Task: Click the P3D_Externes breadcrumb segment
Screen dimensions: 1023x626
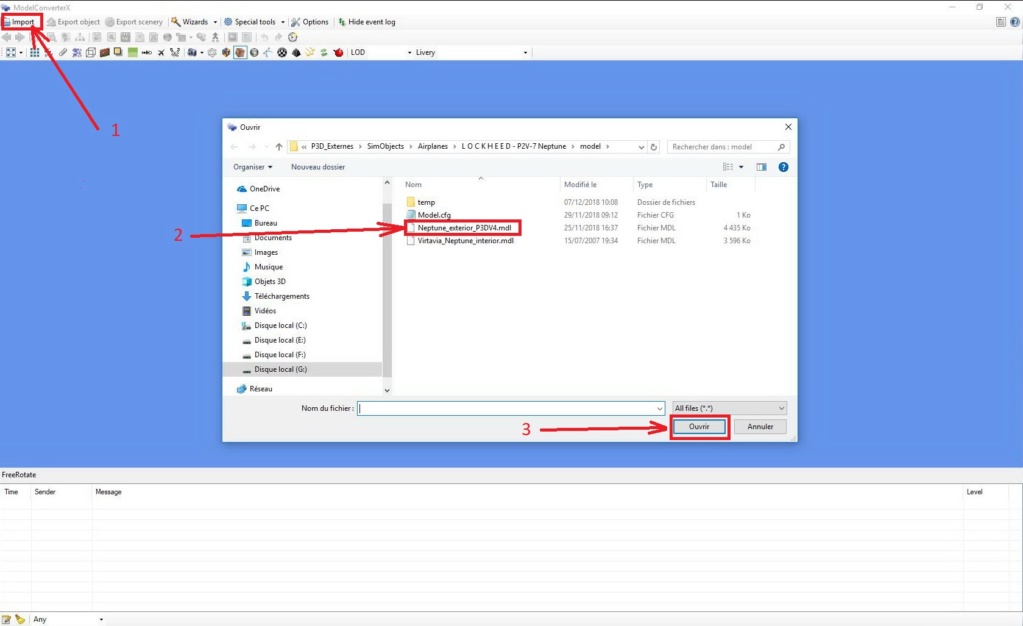Action: (331, 146)
